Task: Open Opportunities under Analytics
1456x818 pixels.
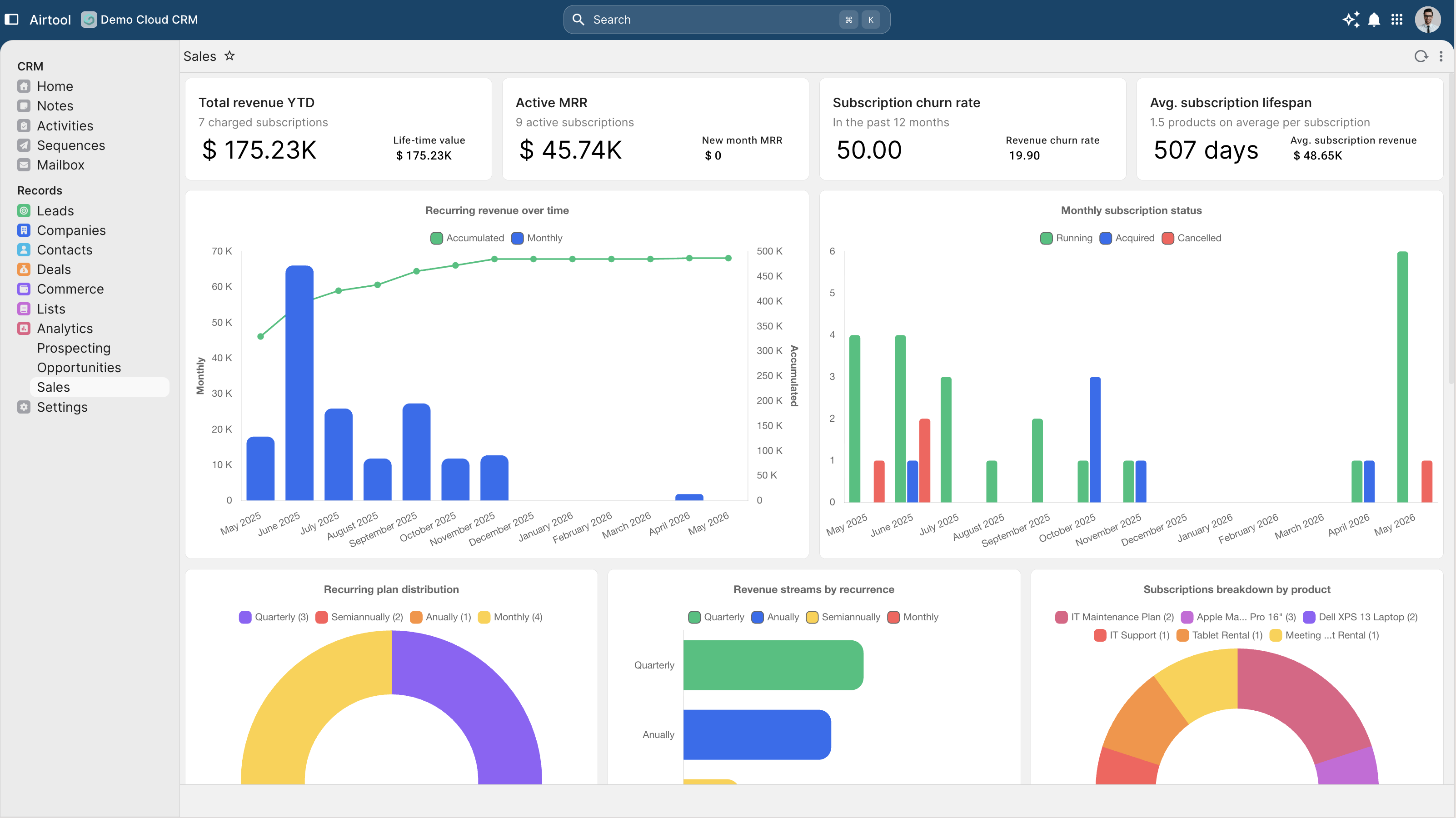Action: pos(79,368)
